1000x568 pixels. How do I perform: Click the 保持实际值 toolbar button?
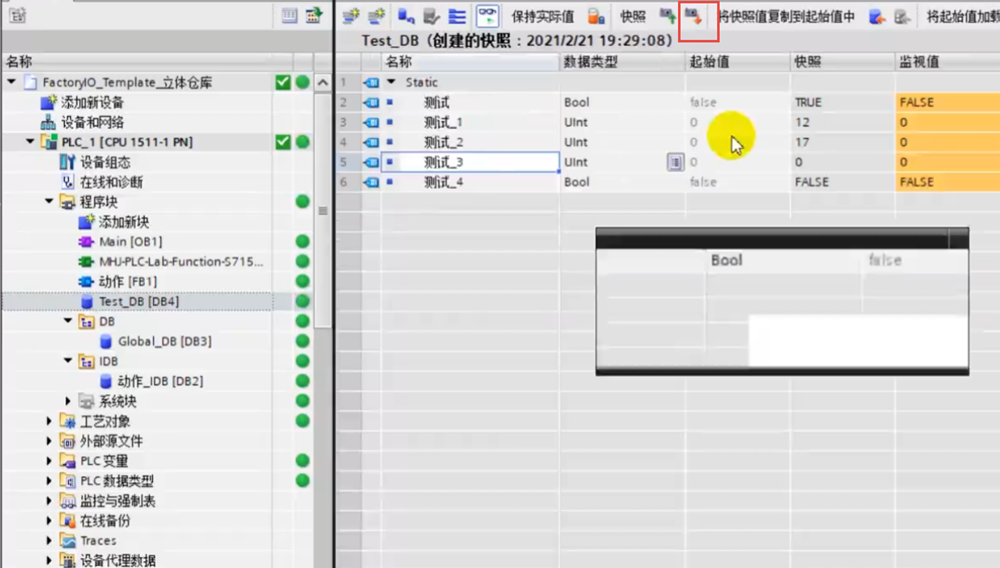[543, 17]
